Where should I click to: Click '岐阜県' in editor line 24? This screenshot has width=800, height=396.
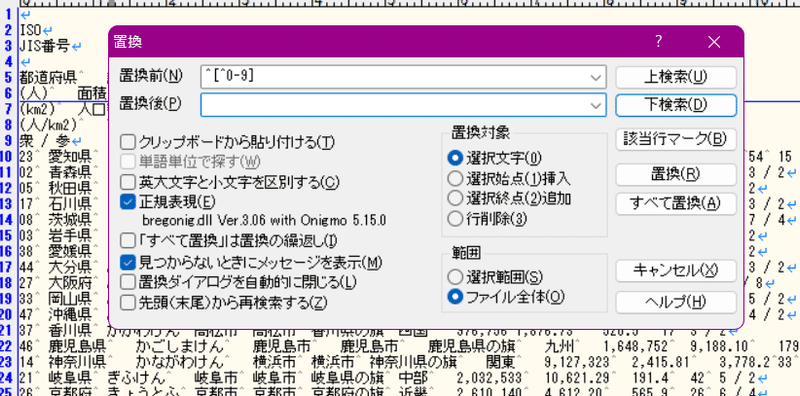(x=70, y=379)
